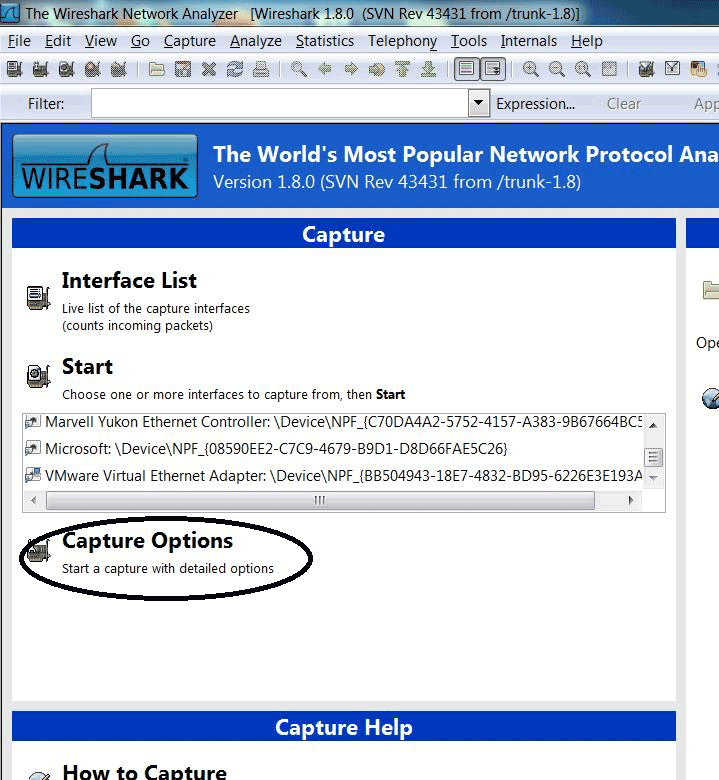Zoom out toolbar icon
The image size is (719, 780).
557,69
